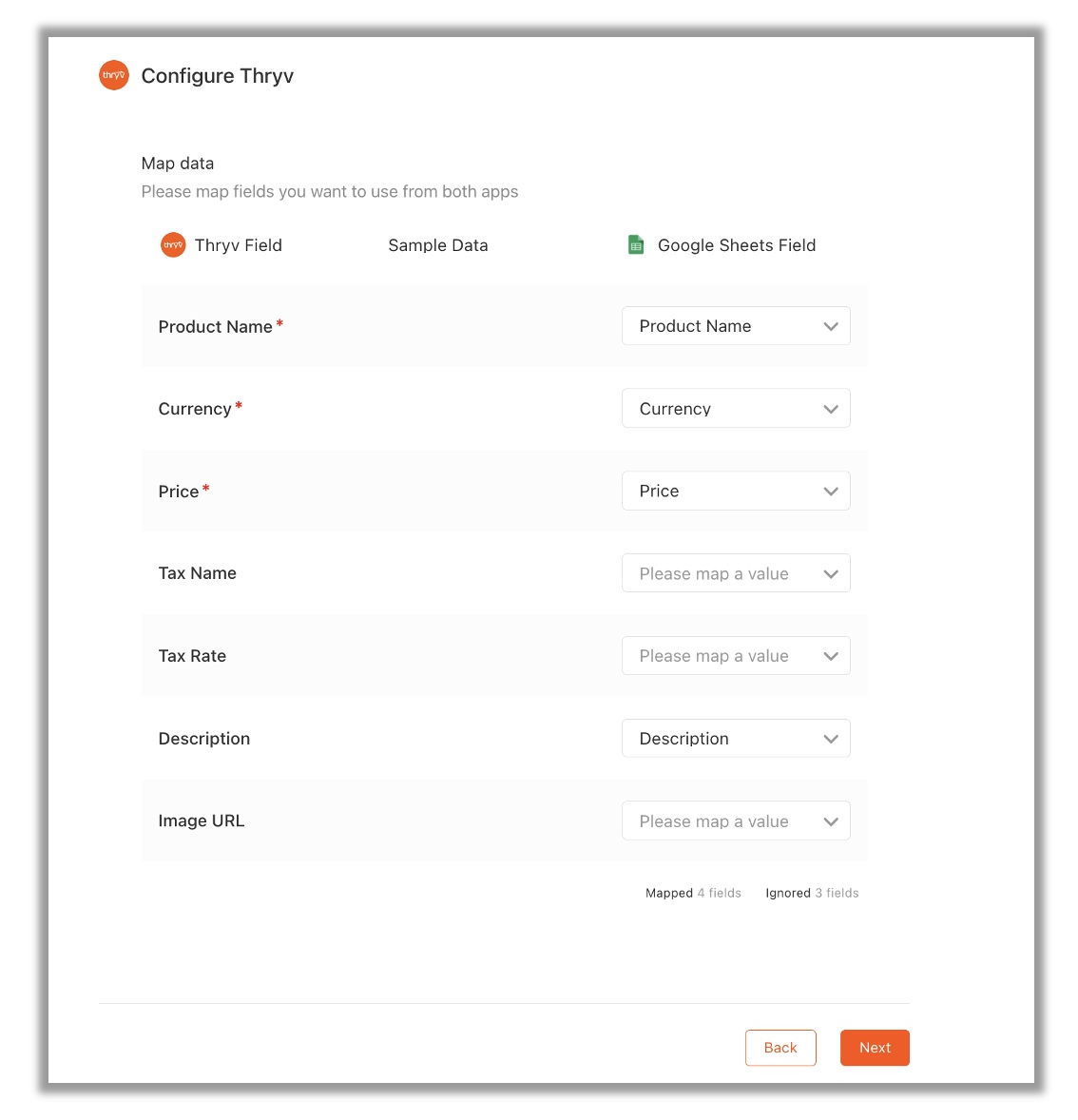This screenshot has height=1120, width=1078.
Task: Open the Currency mapping dropdown
Action: [736, 409]
